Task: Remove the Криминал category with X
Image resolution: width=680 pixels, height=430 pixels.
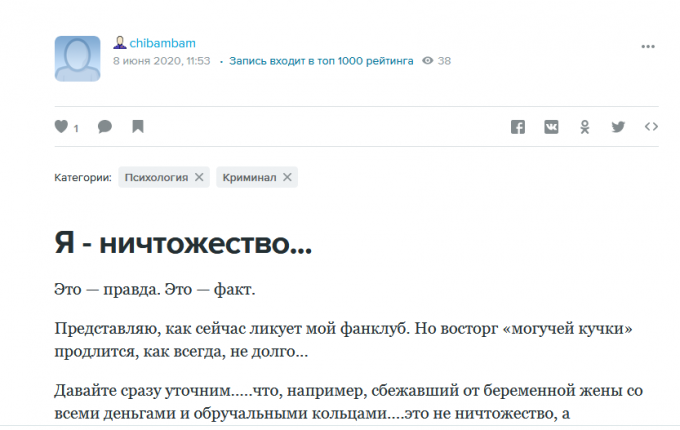Action: (x=287, y=177)
